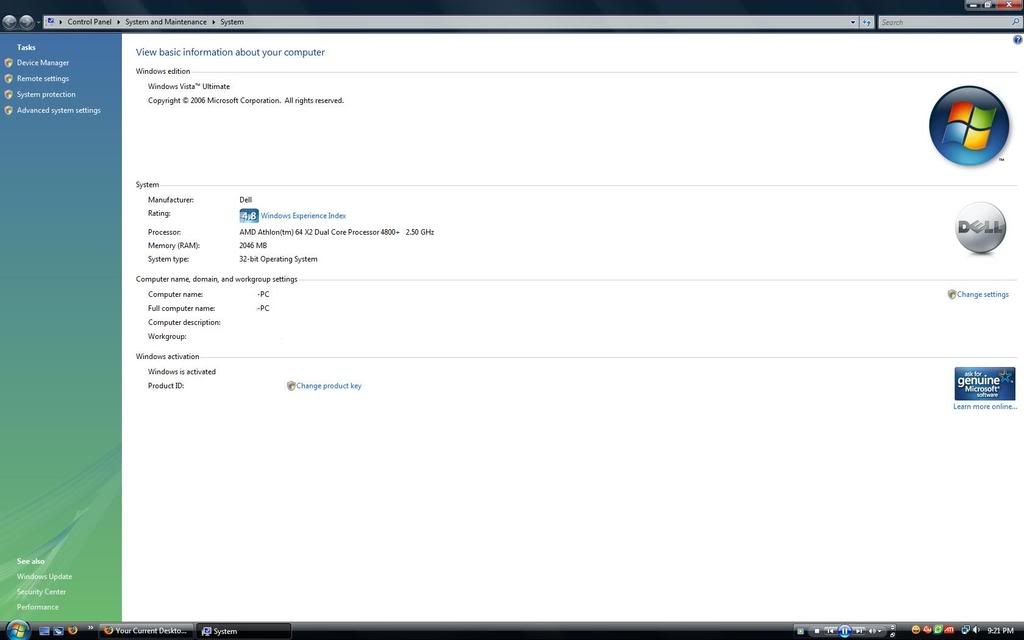The width and height of the screenshot is (1024, 640).
Task: Click the Change product key link
Action: pyautogui.click(x=328, y=386)
